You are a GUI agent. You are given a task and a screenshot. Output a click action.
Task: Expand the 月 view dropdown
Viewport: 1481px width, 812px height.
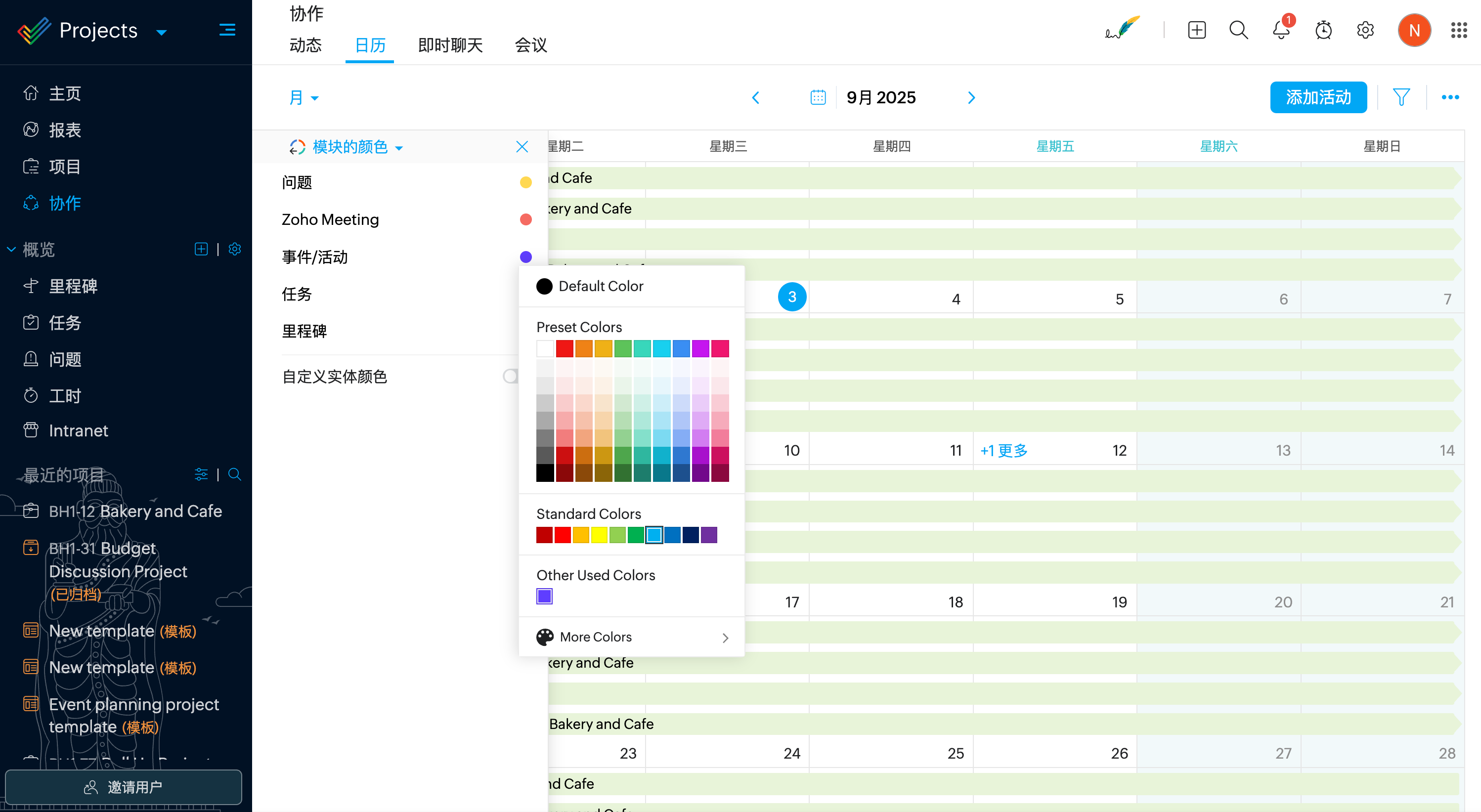pos(304,97)
